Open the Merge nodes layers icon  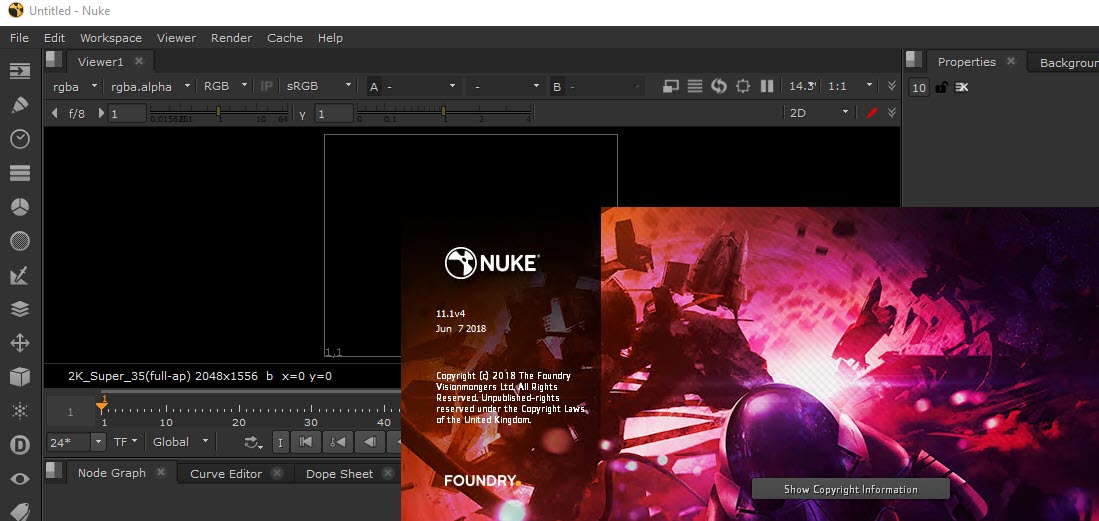coord(20,309)
